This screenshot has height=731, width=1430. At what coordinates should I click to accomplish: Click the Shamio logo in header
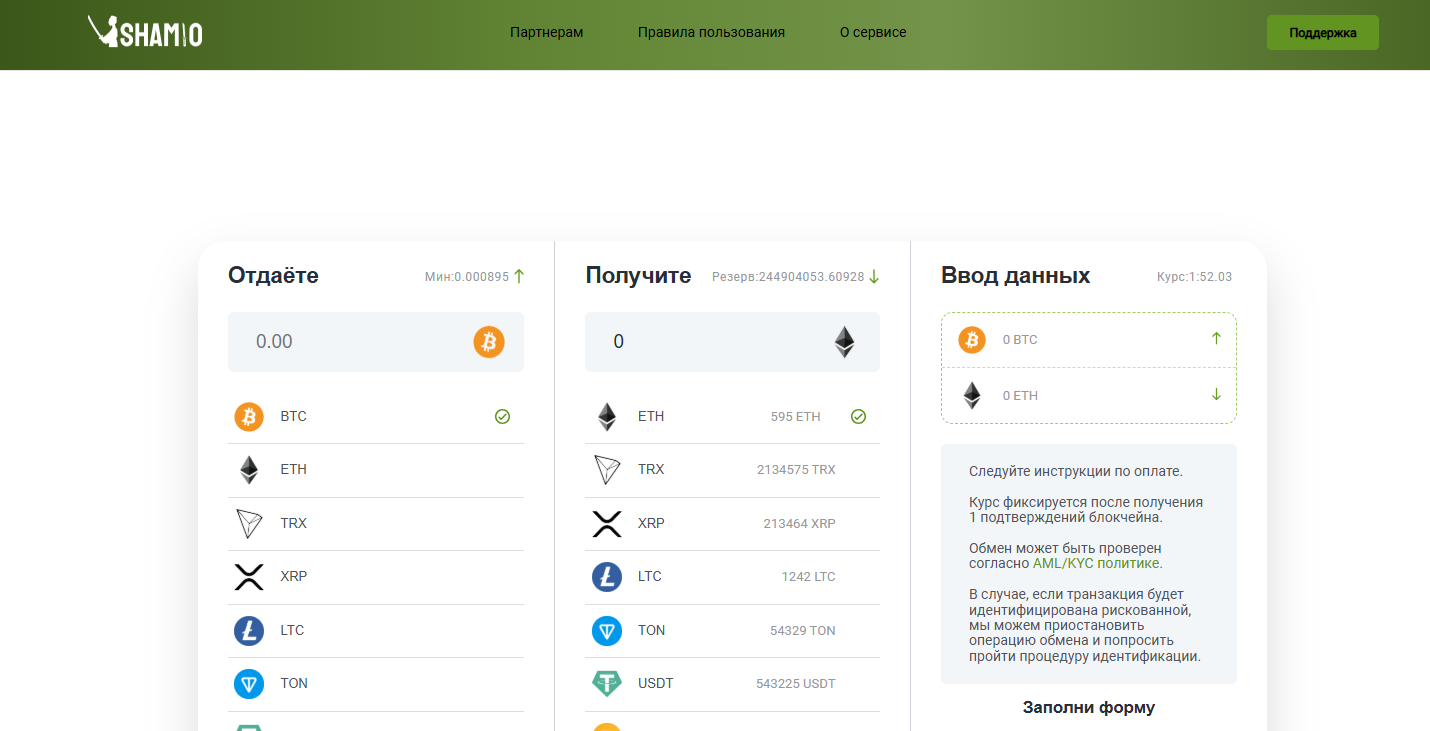(145, 32)
